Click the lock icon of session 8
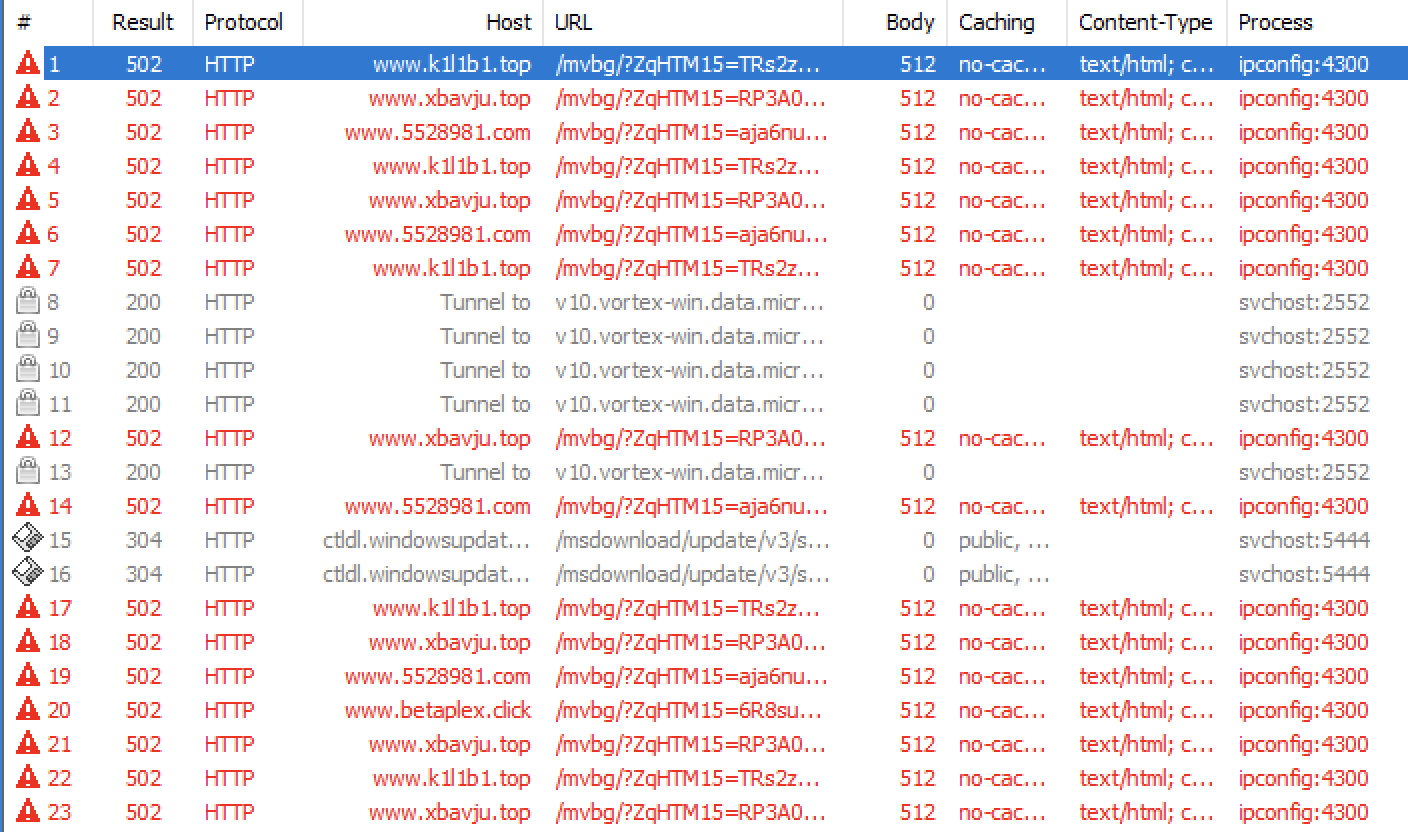This screenshot has height=832, width=1408. coord(28,301)
